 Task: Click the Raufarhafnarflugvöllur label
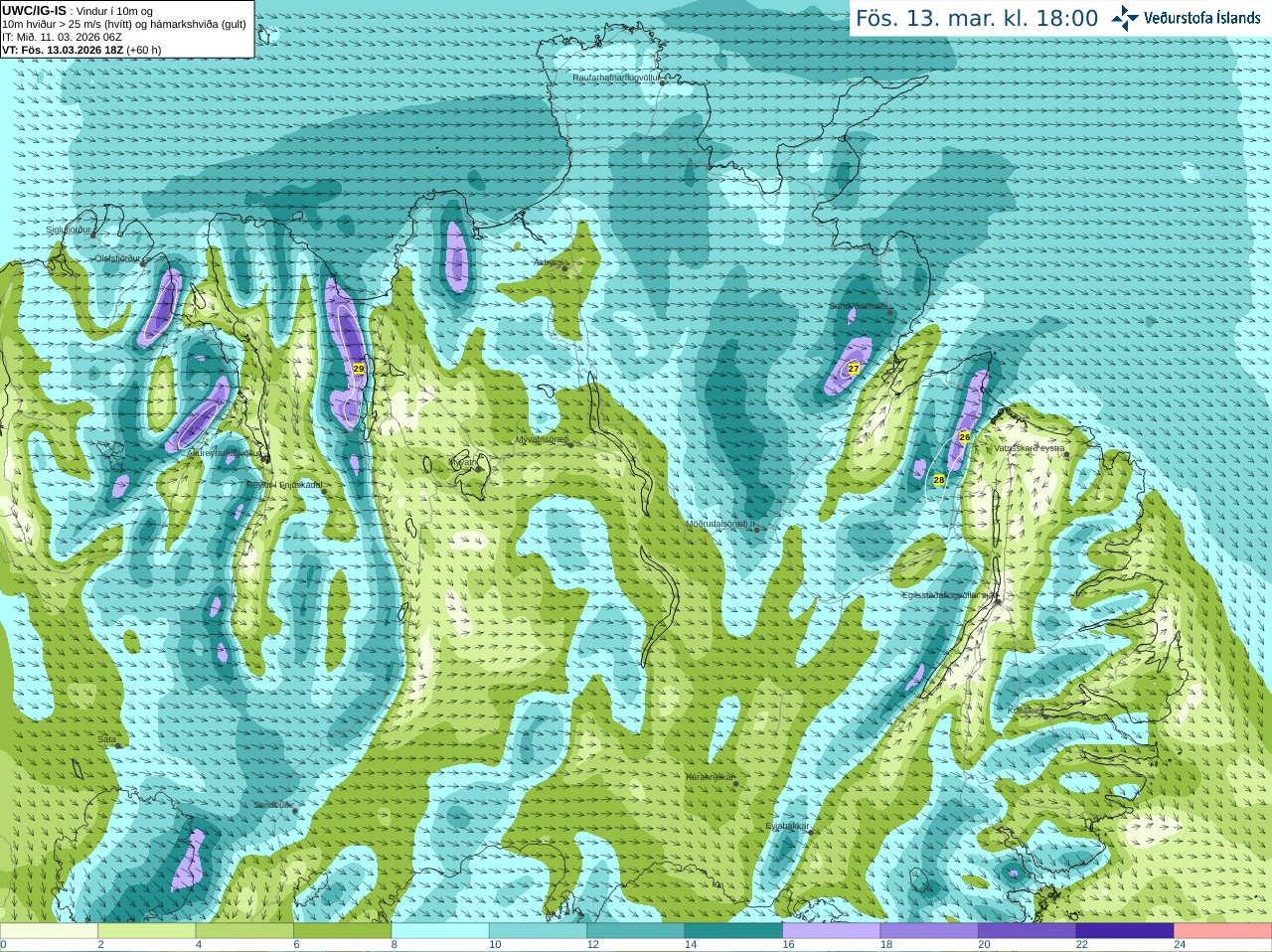616,77
